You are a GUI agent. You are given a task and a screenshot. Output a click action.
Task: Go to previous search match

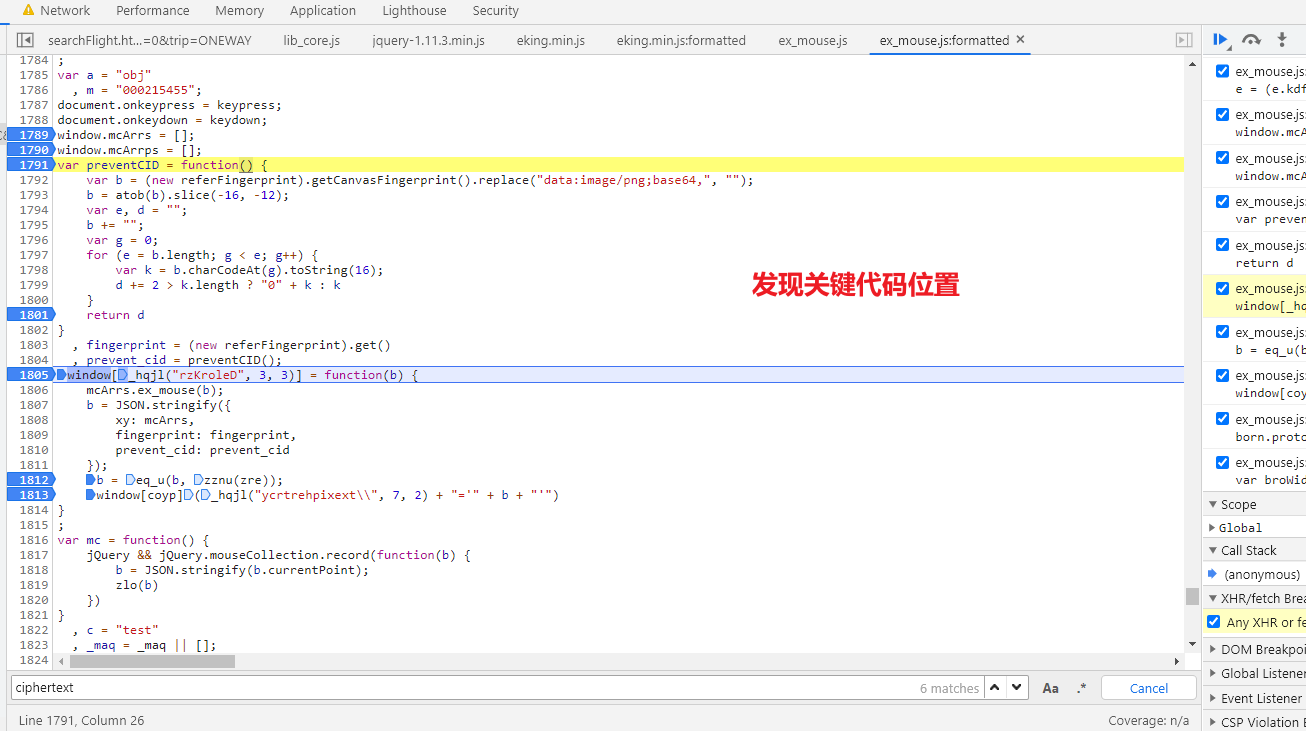click(995, 688)
